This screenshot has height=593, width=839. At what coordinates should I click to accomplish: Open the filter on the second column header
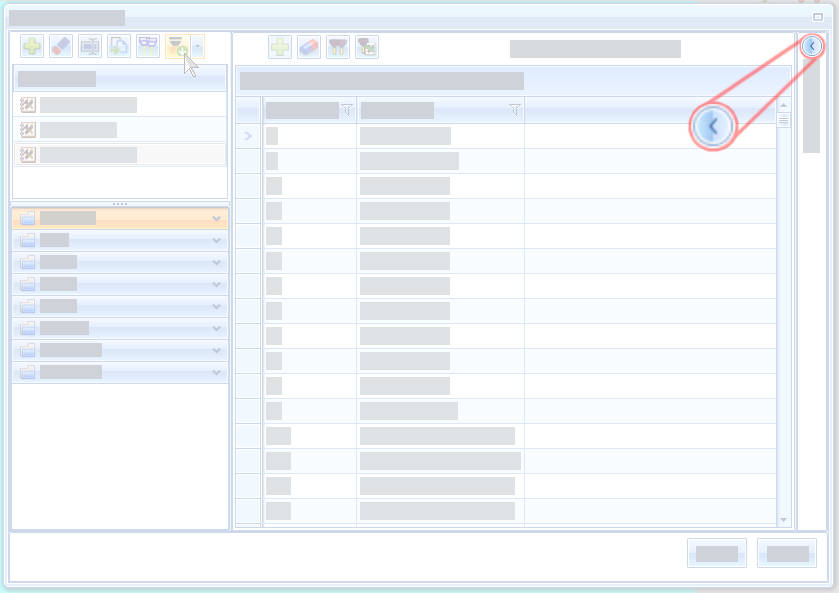(x=514, y=110)
